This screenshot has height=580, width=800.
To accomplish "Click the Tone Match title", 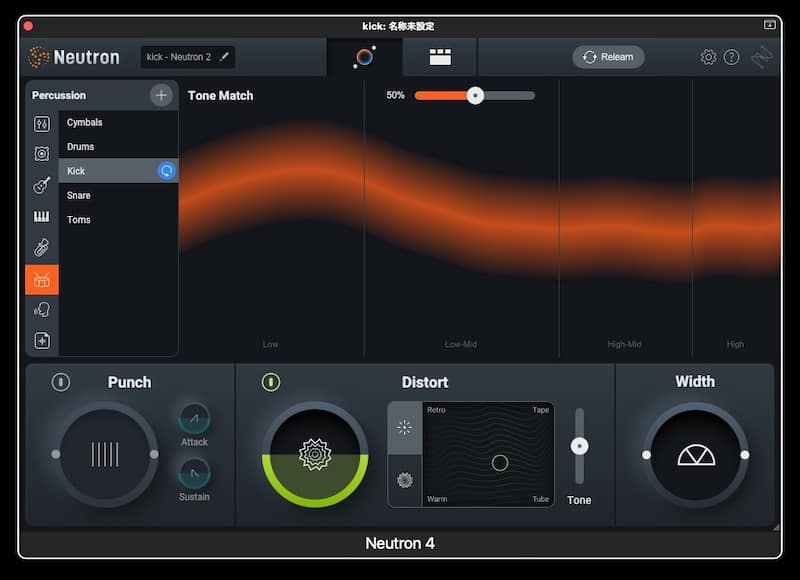I will (220, 95).
